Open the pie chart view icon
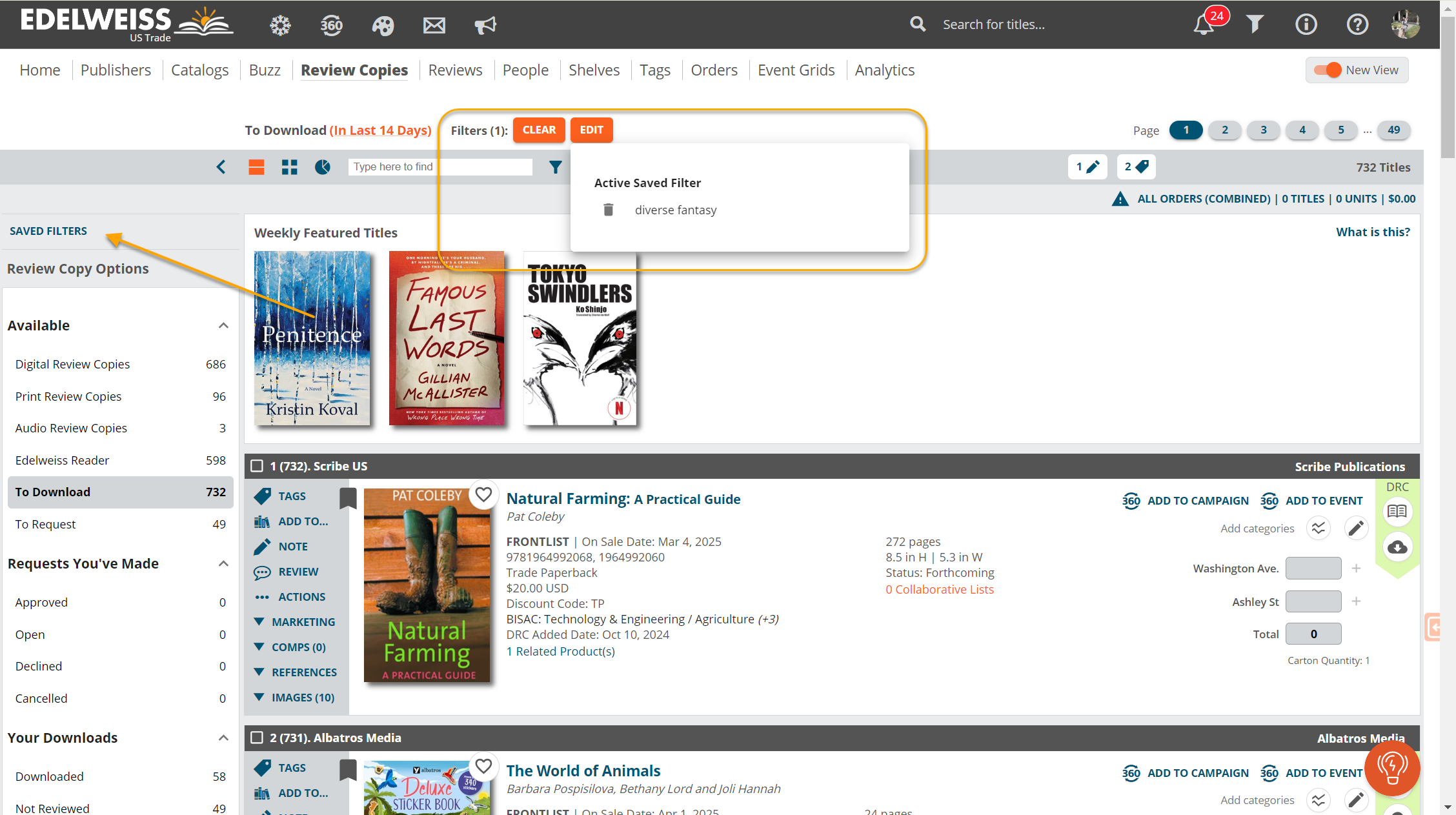Viewport: 1456px width, 815px height. (323, 167)
